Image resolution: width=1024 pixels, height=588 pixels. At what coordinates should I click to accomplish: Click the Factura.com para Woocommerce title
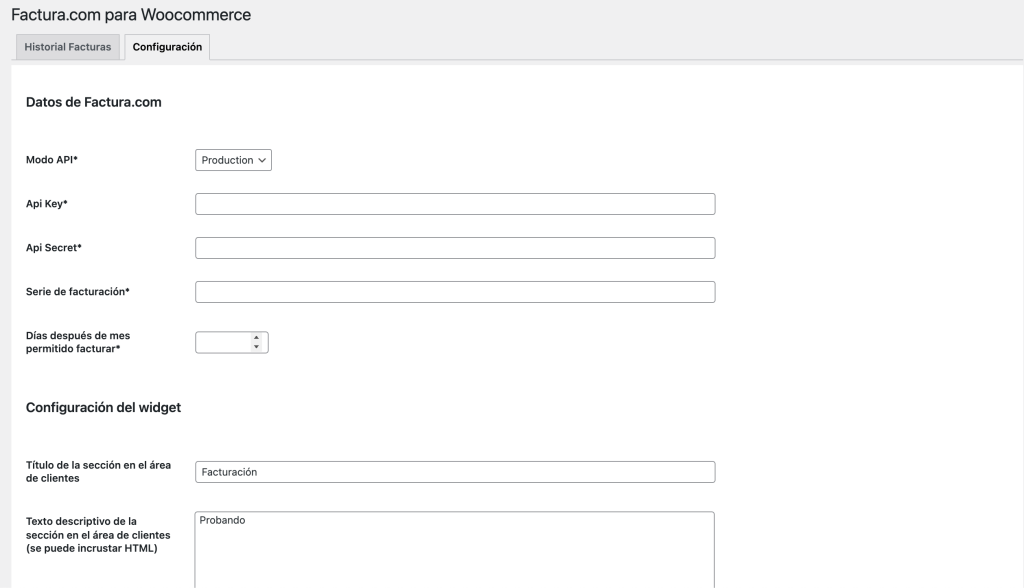coord(131,15)
